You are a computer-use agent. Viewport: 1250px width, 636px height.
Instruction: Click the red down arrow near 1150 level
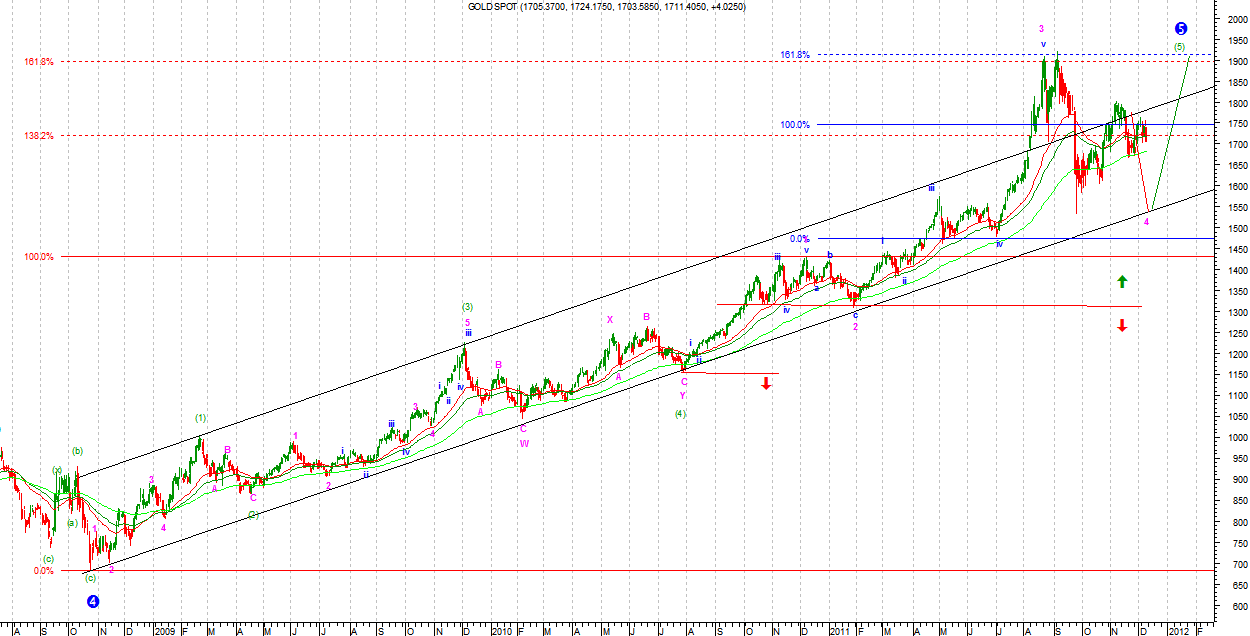click(x=766, y=383)
